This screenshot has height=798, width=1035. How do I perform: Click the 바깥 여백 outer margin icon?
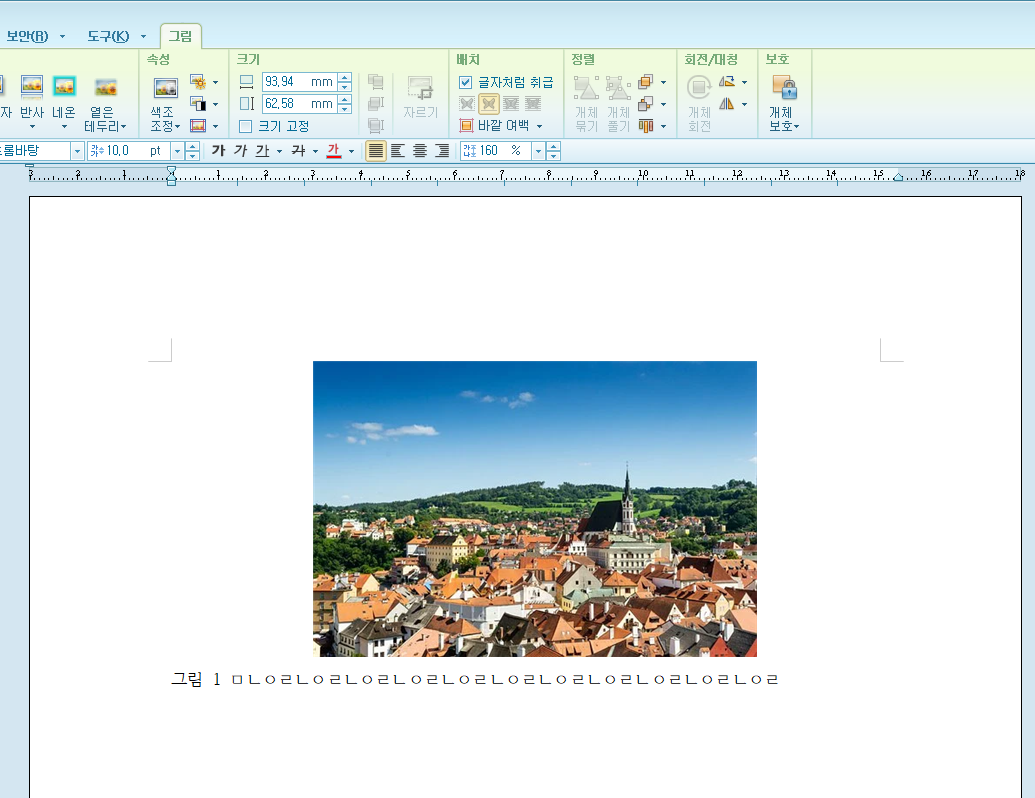tap(467, 125)
